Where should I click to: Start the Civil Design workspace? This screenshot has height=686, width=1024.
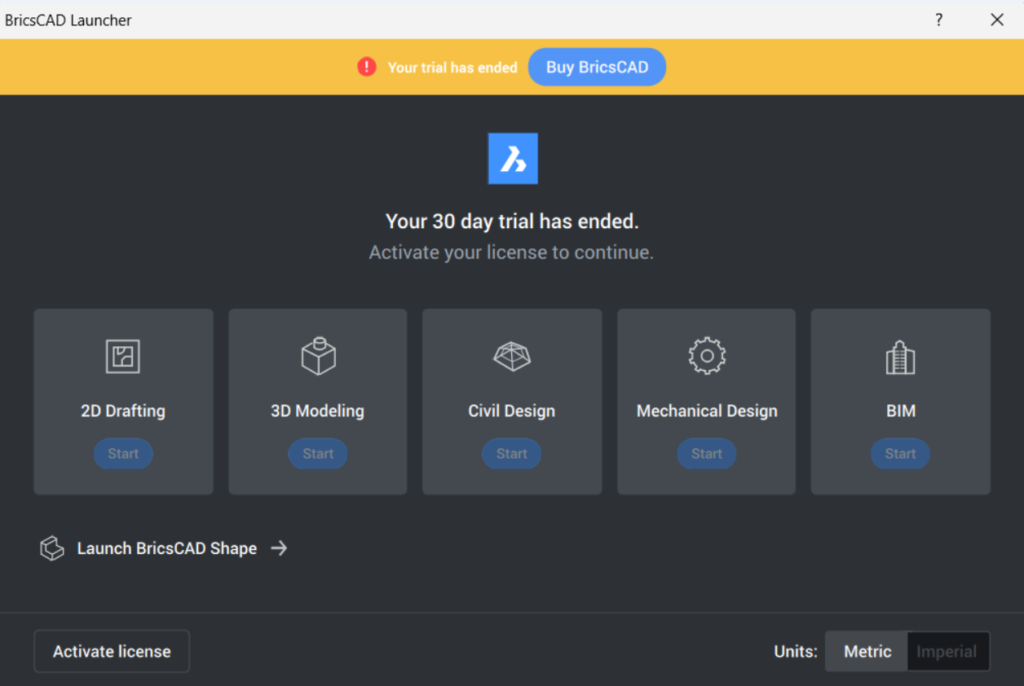click(x=511, y=453)
